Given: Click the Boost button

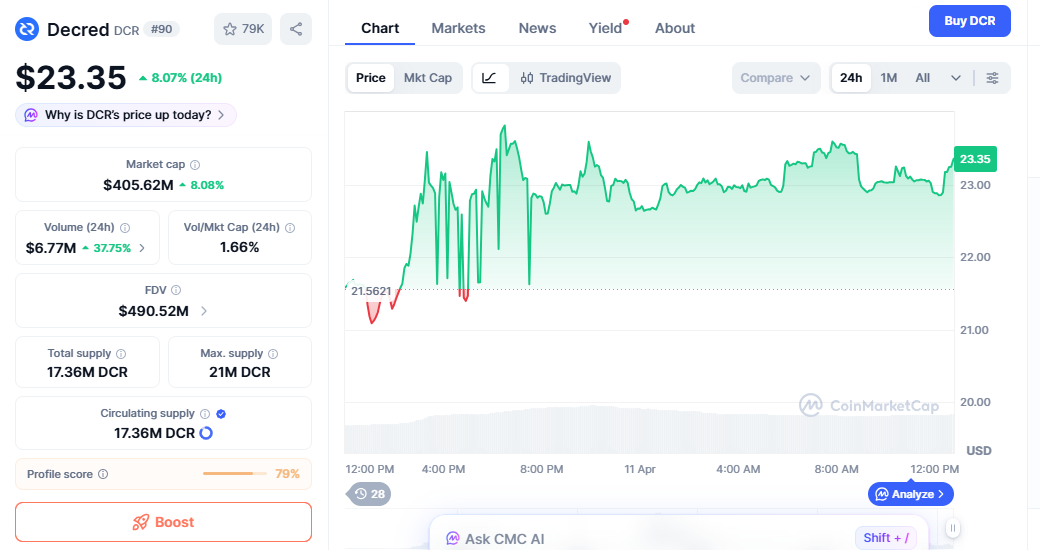Looking at the screenshot, I should [163, 522].
